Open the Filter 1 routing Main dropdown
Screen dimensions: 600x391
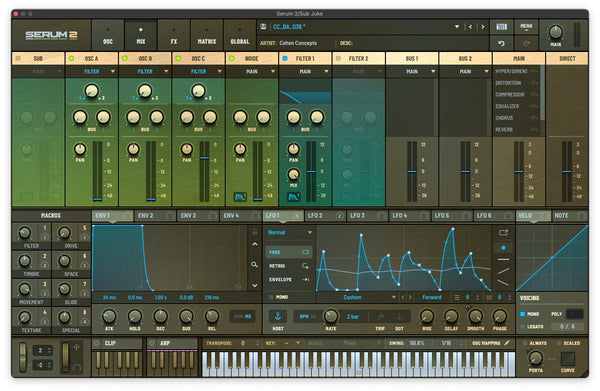(305, 71)
